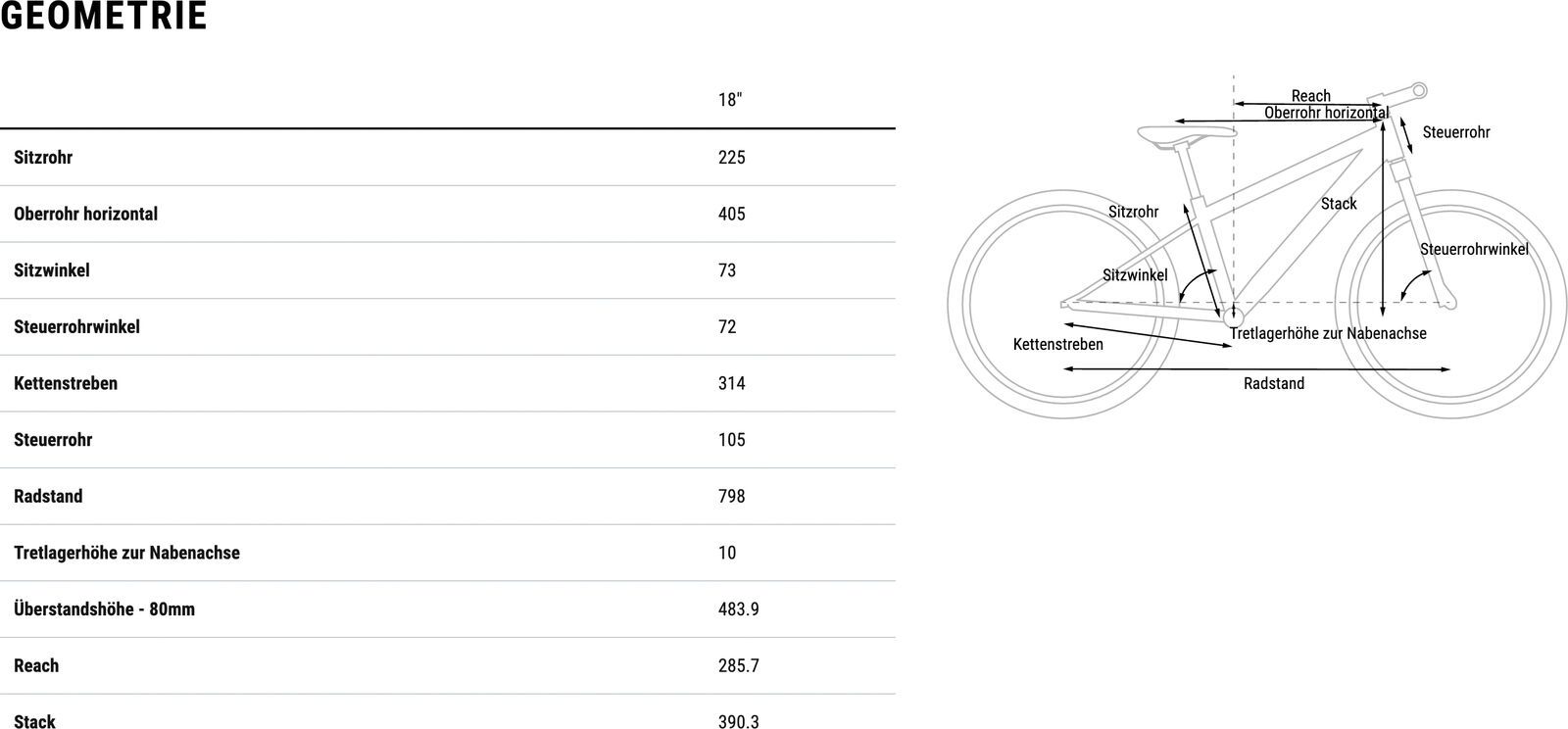
Task: Select the Steuerrohr row label in table
Action: (53, 440)
